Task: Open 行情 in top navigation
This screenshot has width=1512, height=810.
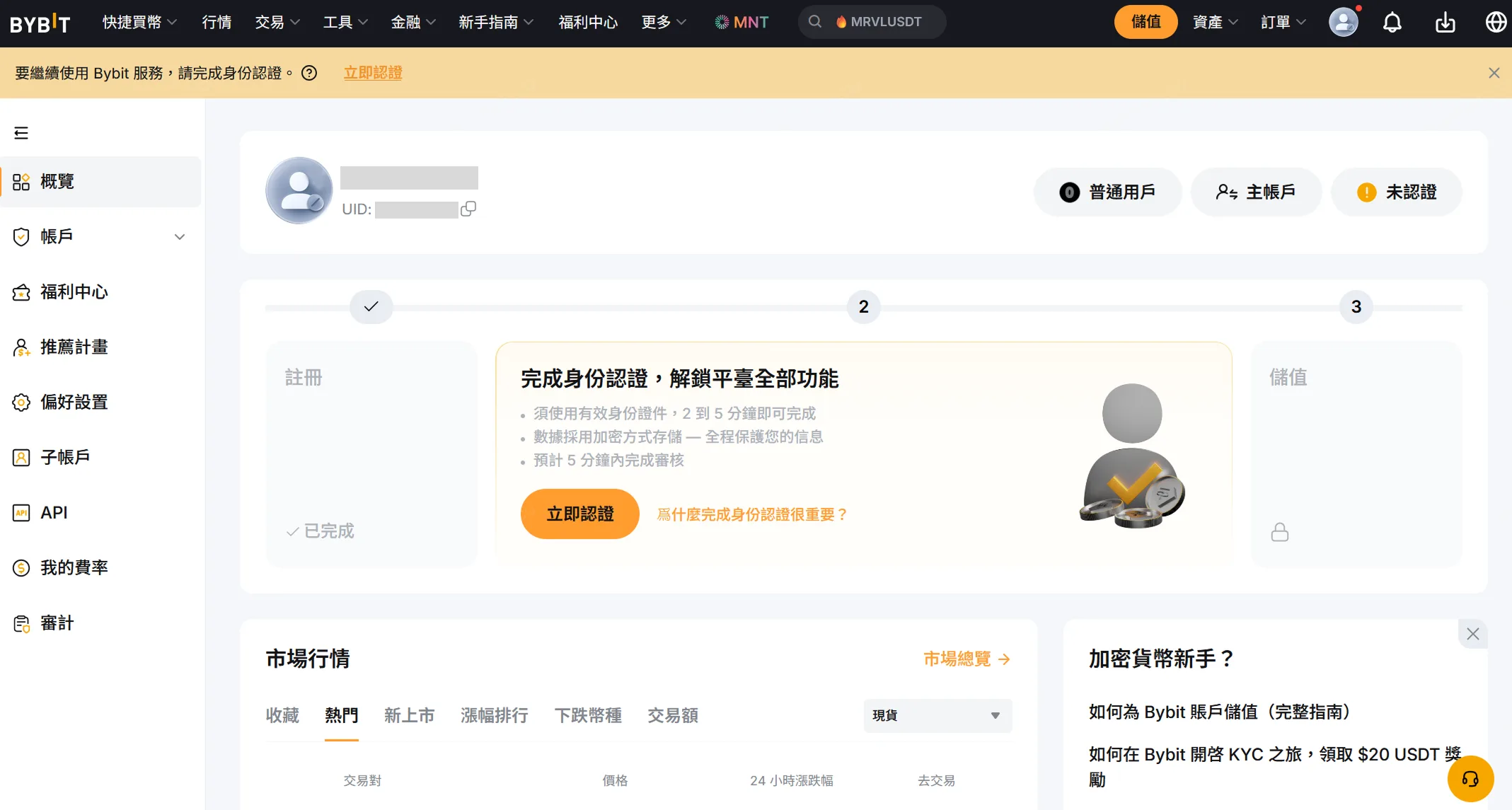Action: coord(217,23)
